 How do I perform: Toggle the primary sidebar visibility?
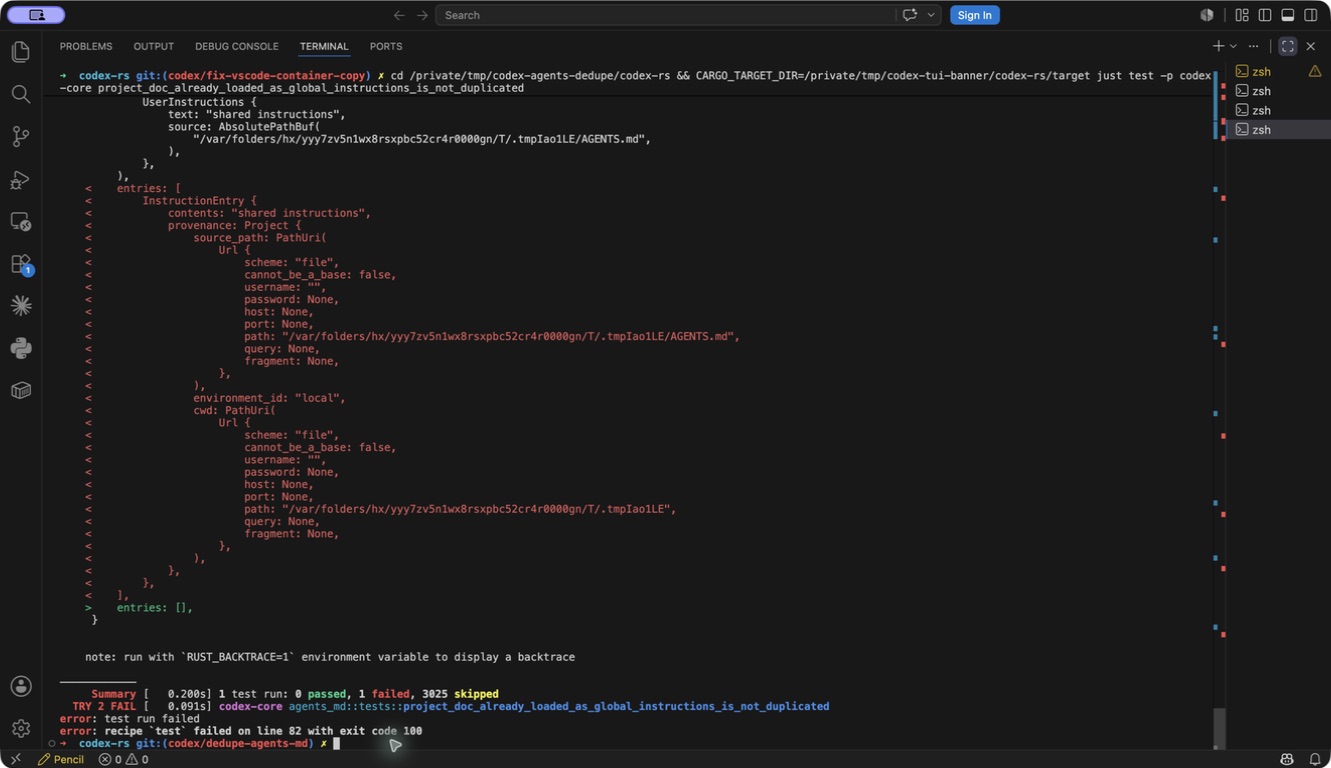pyautogui.click(x=1265, y=15)
